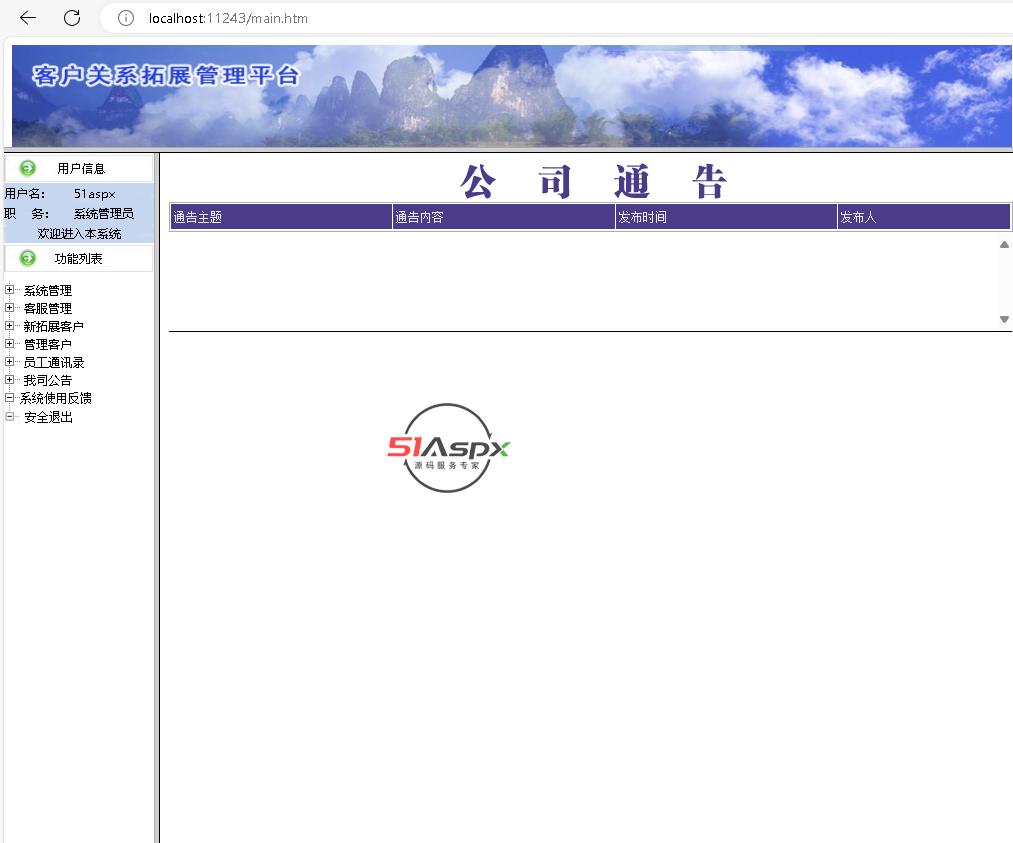This screenshot has width=1013, height=843.
Task: Click the browser back arrow
Action: click(28, 18)
